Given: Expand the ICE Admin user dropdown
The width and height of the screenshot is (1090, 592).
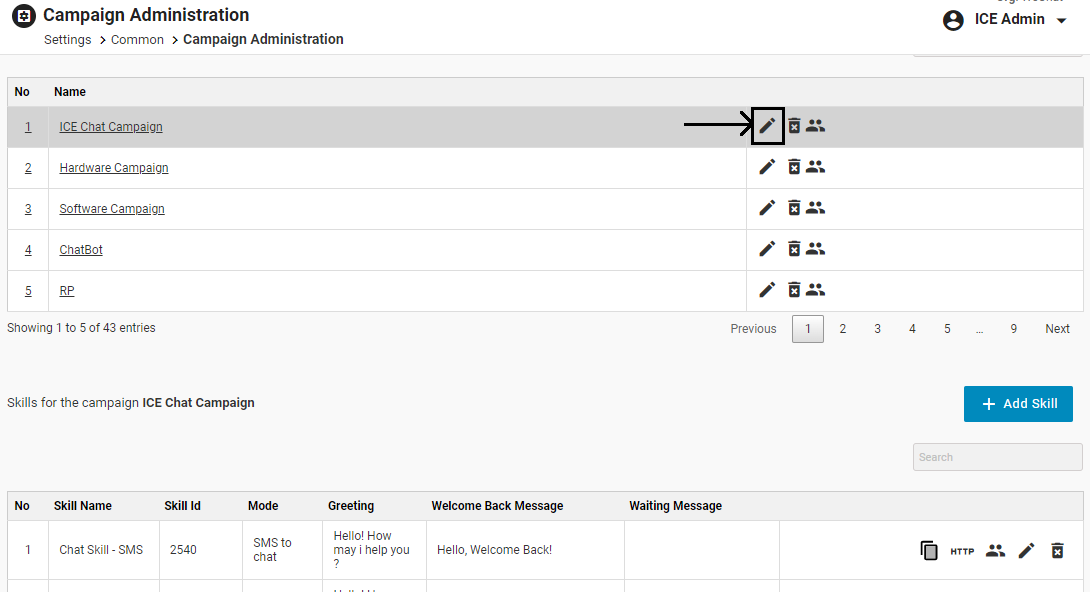Looking at the screenshot, I should tap(1062, 21).
